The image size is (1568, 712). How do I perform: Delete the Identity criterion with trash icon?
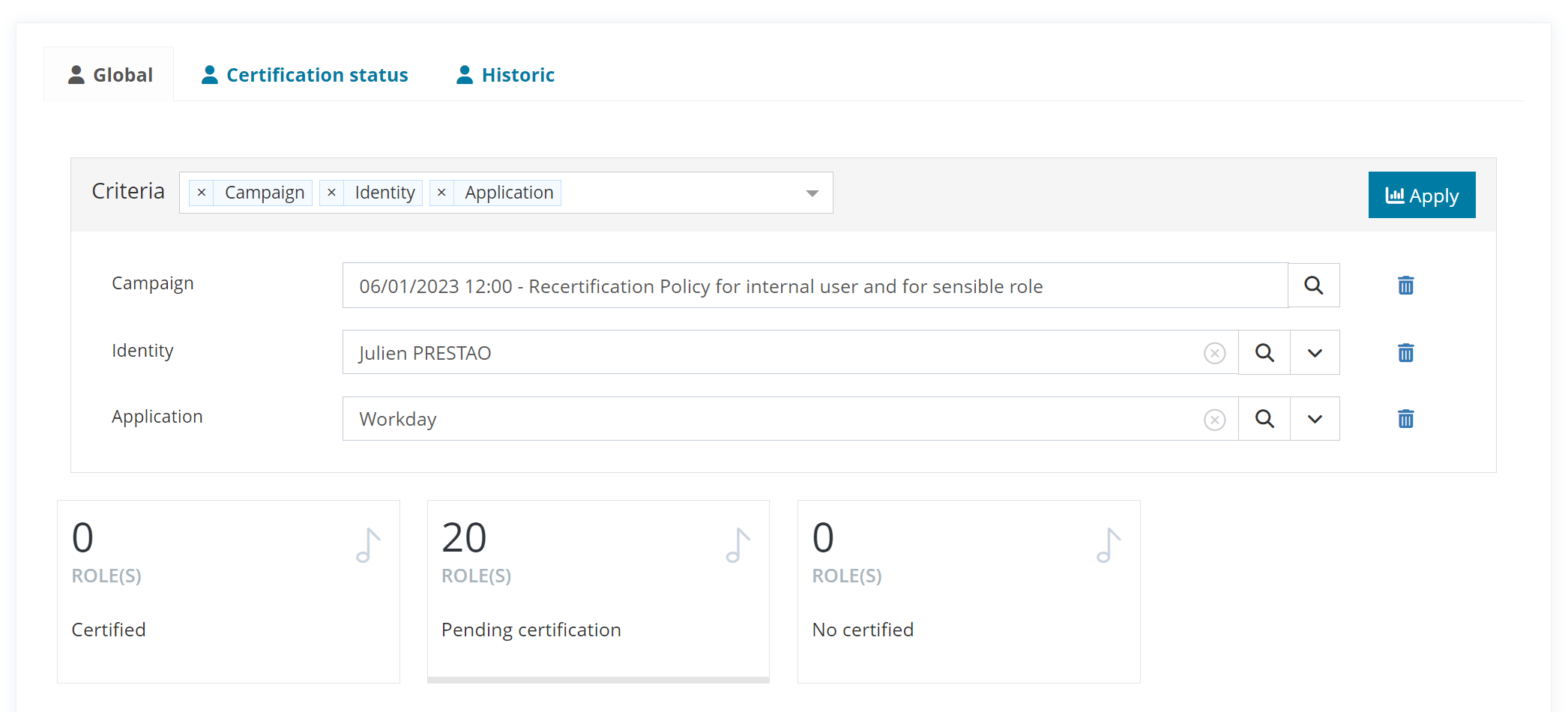point(1405,353)
